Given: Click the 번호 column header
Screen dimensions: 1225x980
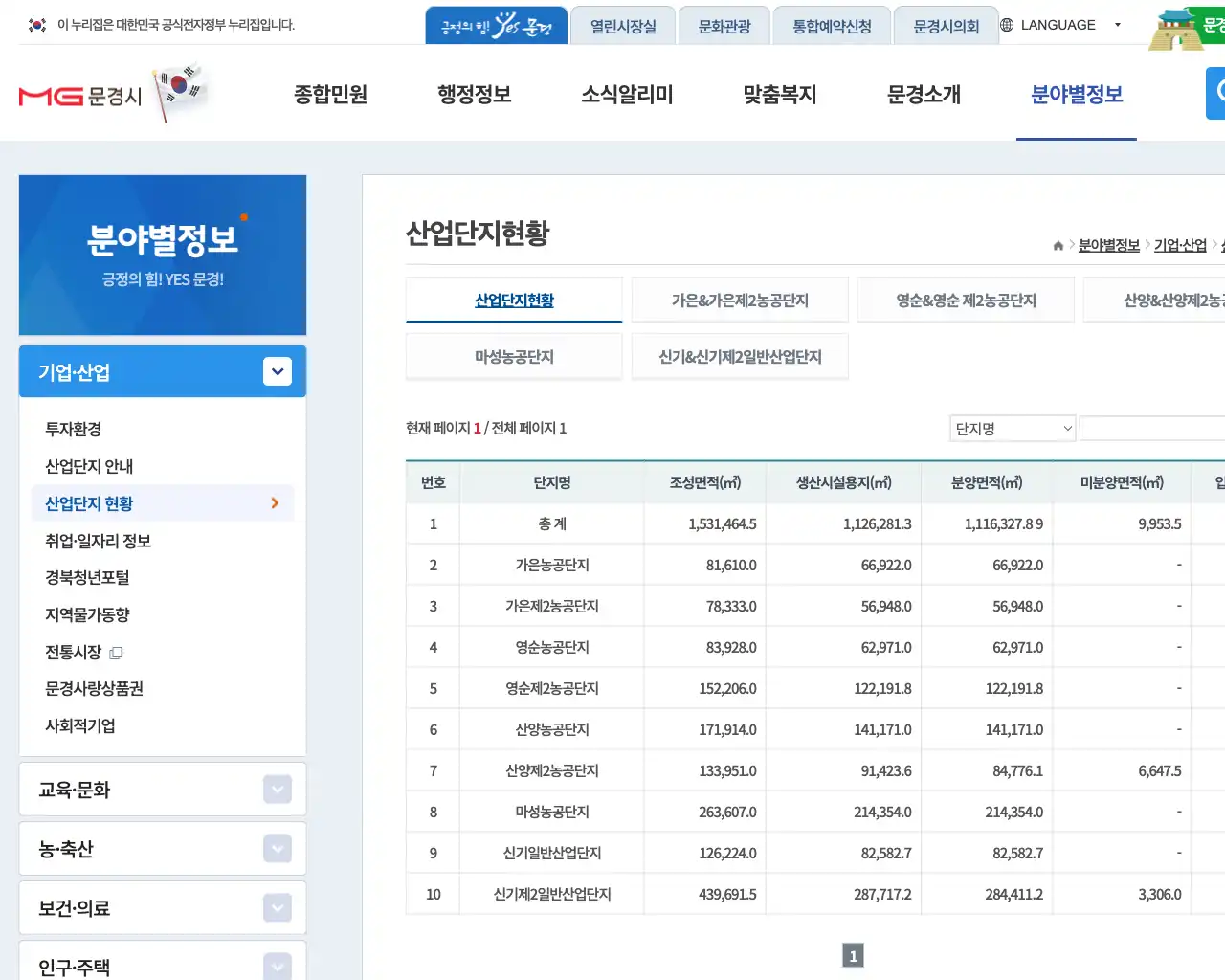Looking at the screenshot, I should (x=434, y=482).
